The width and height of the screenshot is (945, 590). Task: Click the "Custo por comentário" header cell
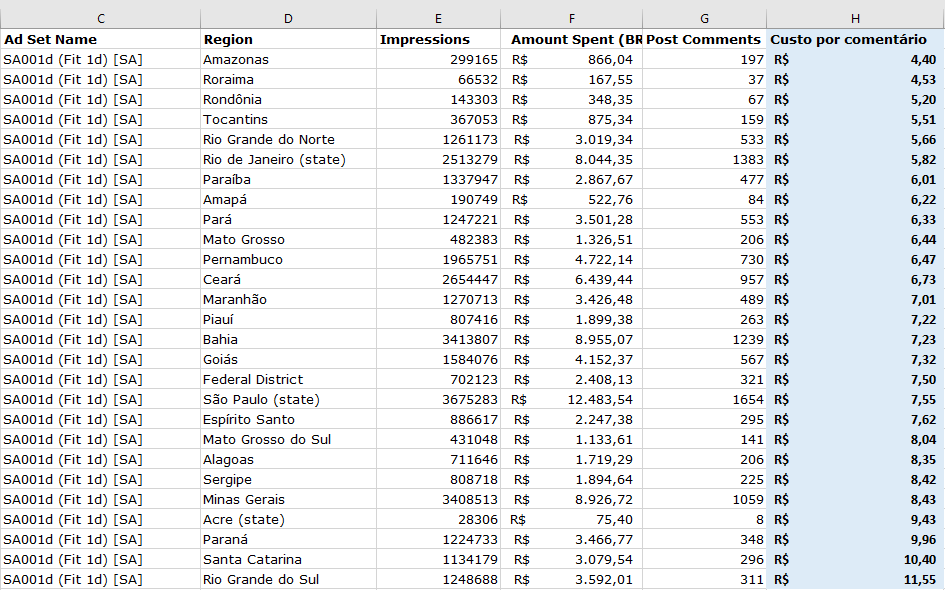(848, 39)
